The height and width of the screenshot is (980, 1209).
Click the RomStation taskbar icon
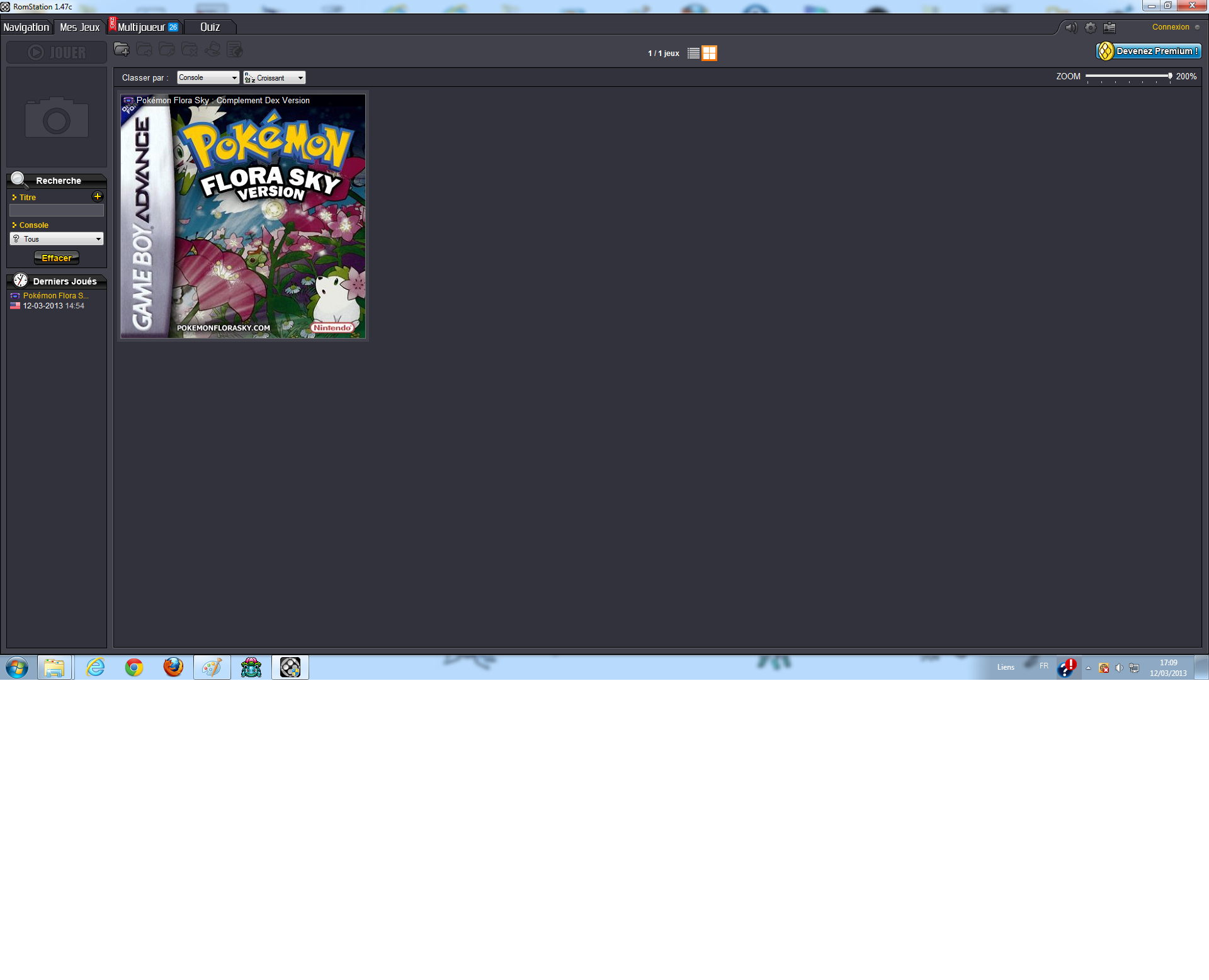[290, 667]
